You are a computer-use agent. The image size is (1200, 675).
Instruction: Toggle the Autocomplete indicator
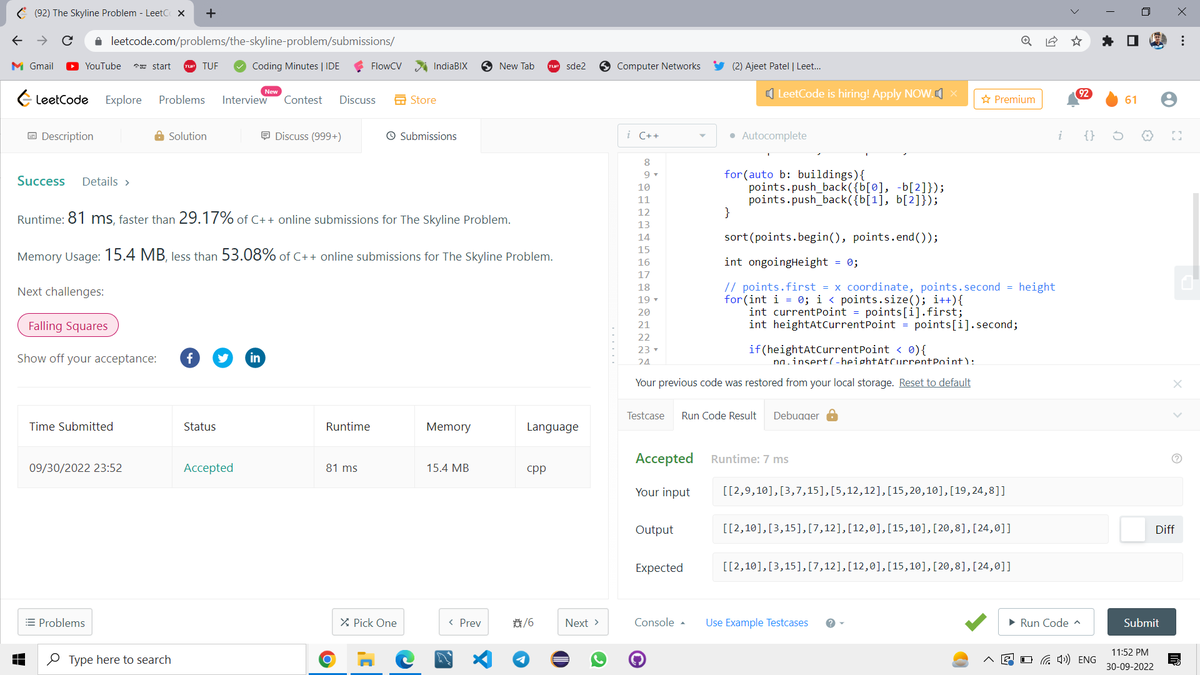point(768,136)
